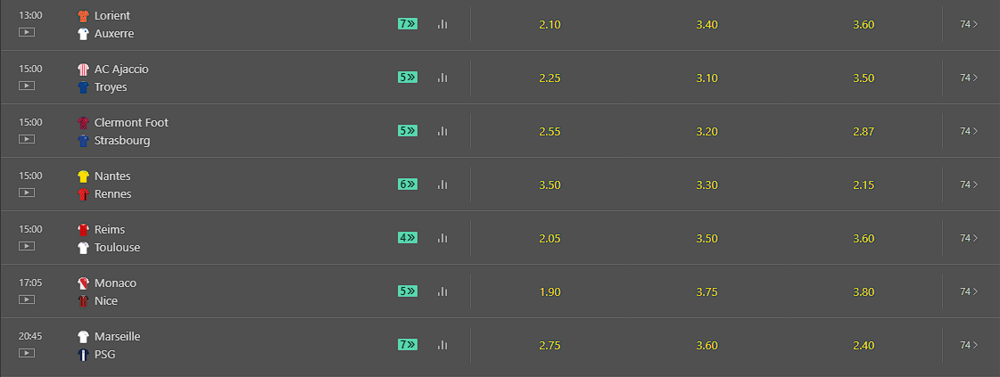This screenshot has width=1000, height=377.
Task: Open the bet builder badge on Reims match
Action: [408, 238]
